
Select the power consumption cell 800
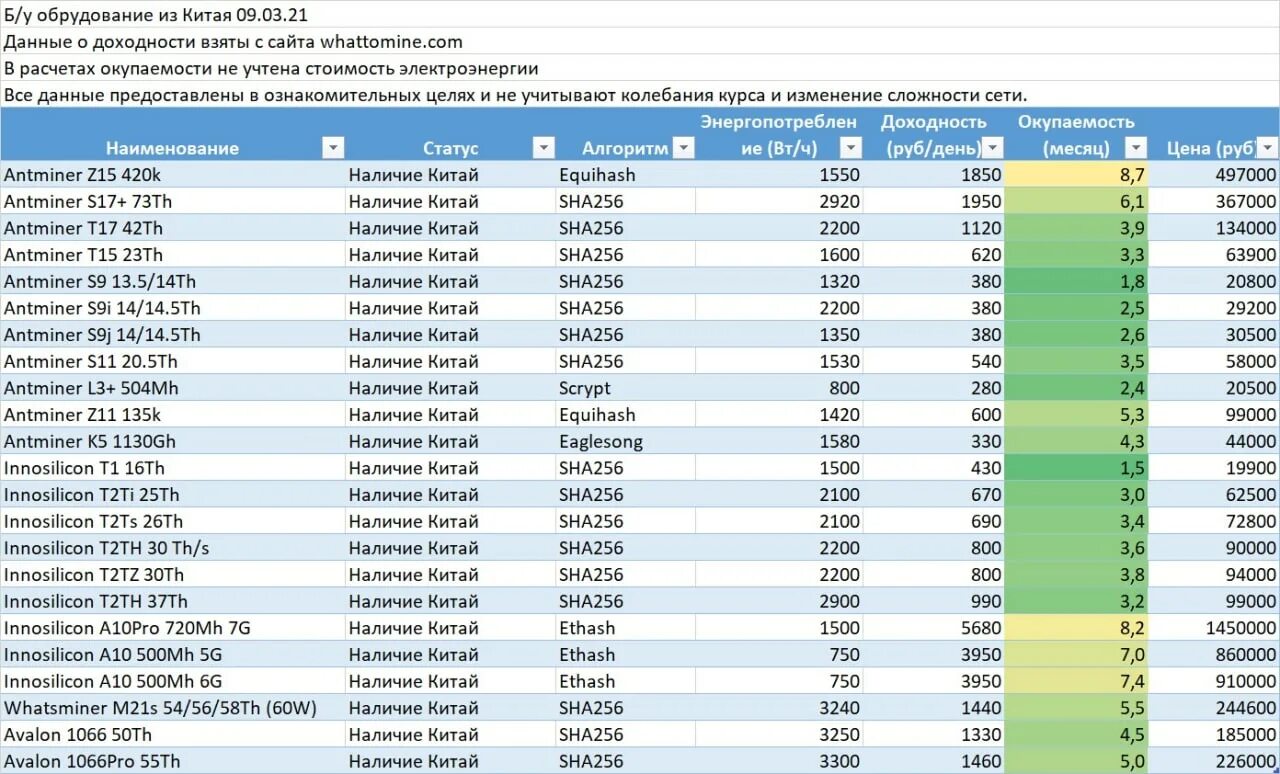[x=779, y=388]
